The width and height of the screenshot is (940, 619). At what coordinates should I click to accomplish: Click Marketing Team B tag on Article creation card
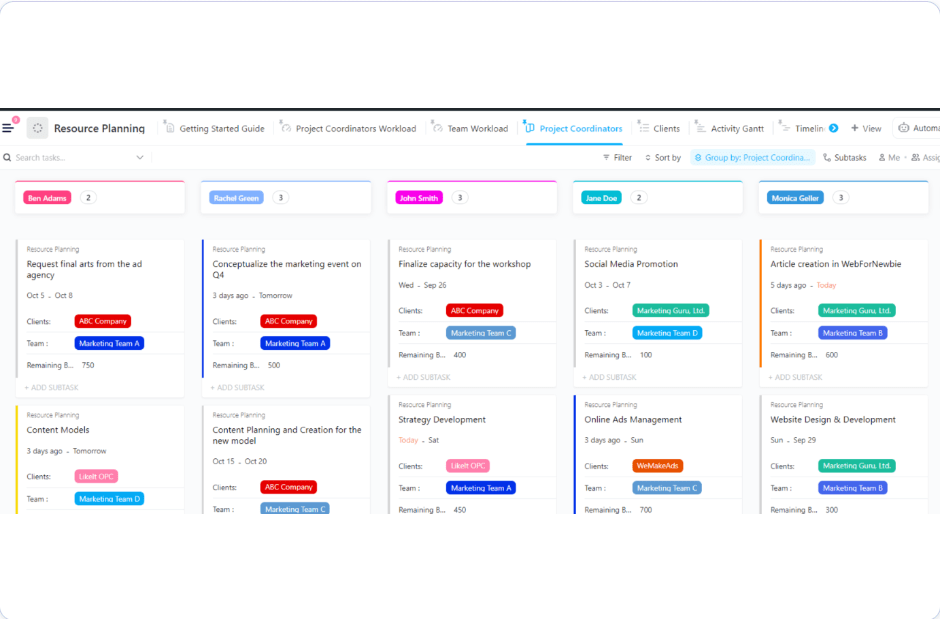coord(852,333)
